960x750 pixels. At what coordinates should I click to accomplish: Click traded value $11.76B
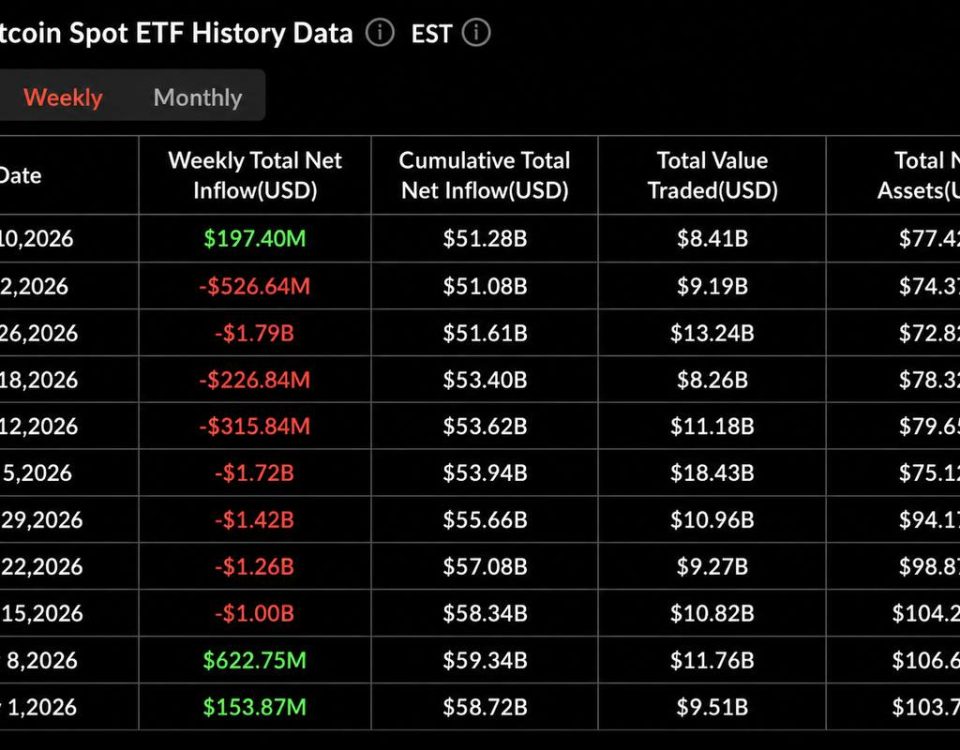click(x=712, y=660)
